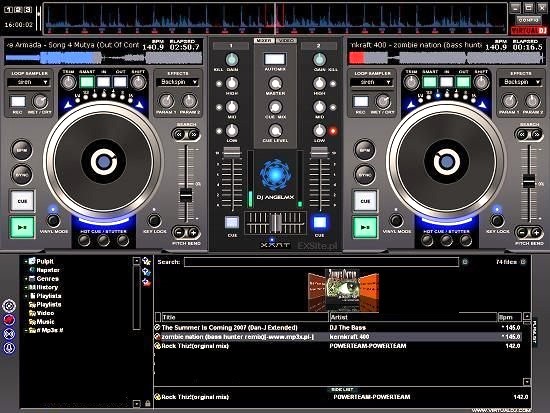Click left deck loop IN button
Viewport: 550px width, 413px height.
pyautogui.click(x=103, y=82)
